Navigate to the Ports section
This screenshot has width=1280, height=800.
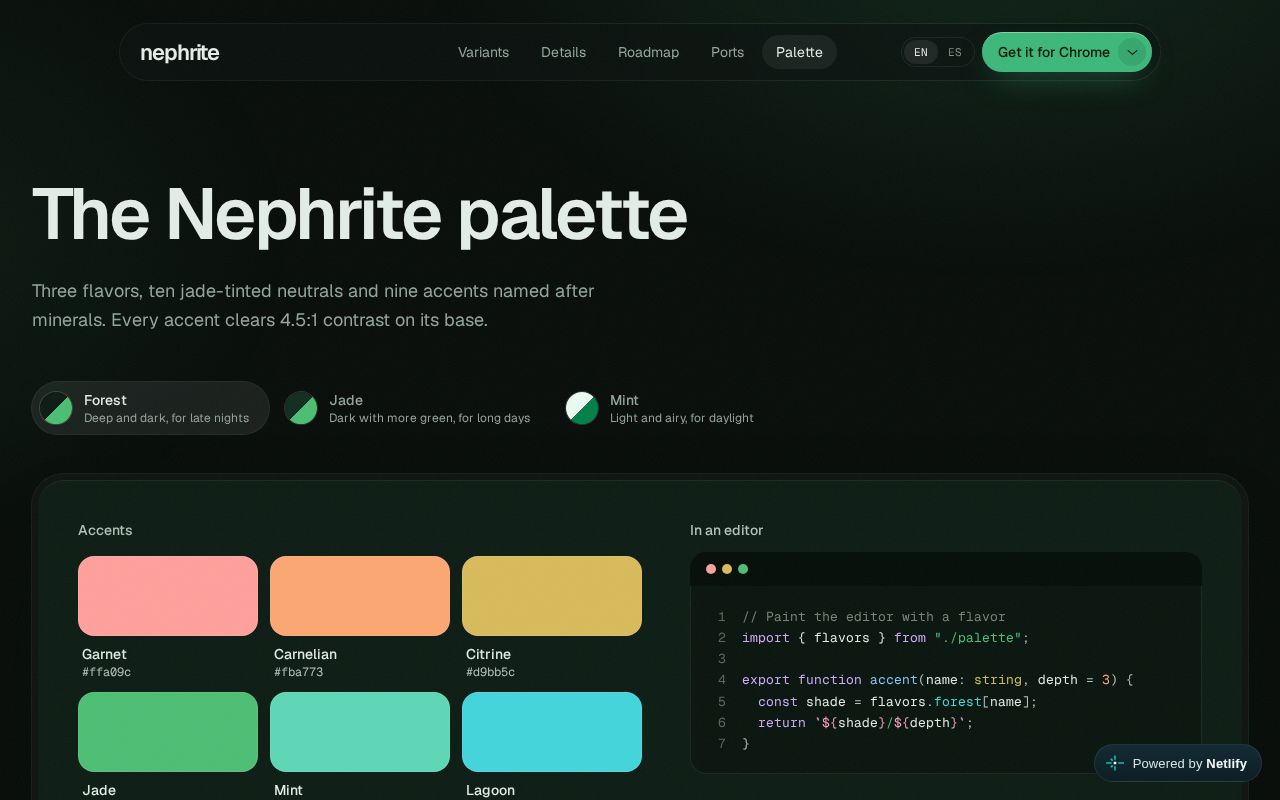tap(727, 52)
